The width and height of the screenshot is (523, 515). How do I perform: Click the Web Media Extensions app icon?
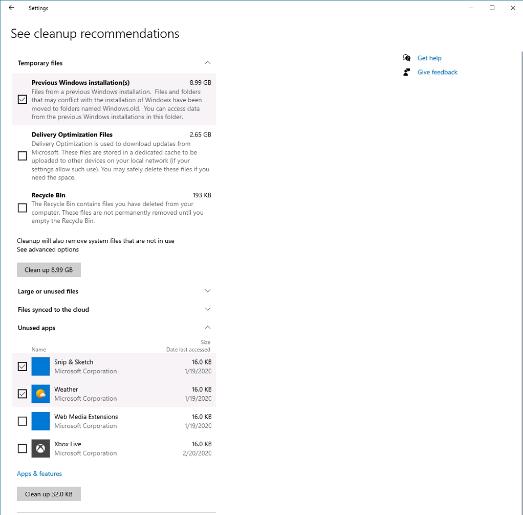click(41, 421)
